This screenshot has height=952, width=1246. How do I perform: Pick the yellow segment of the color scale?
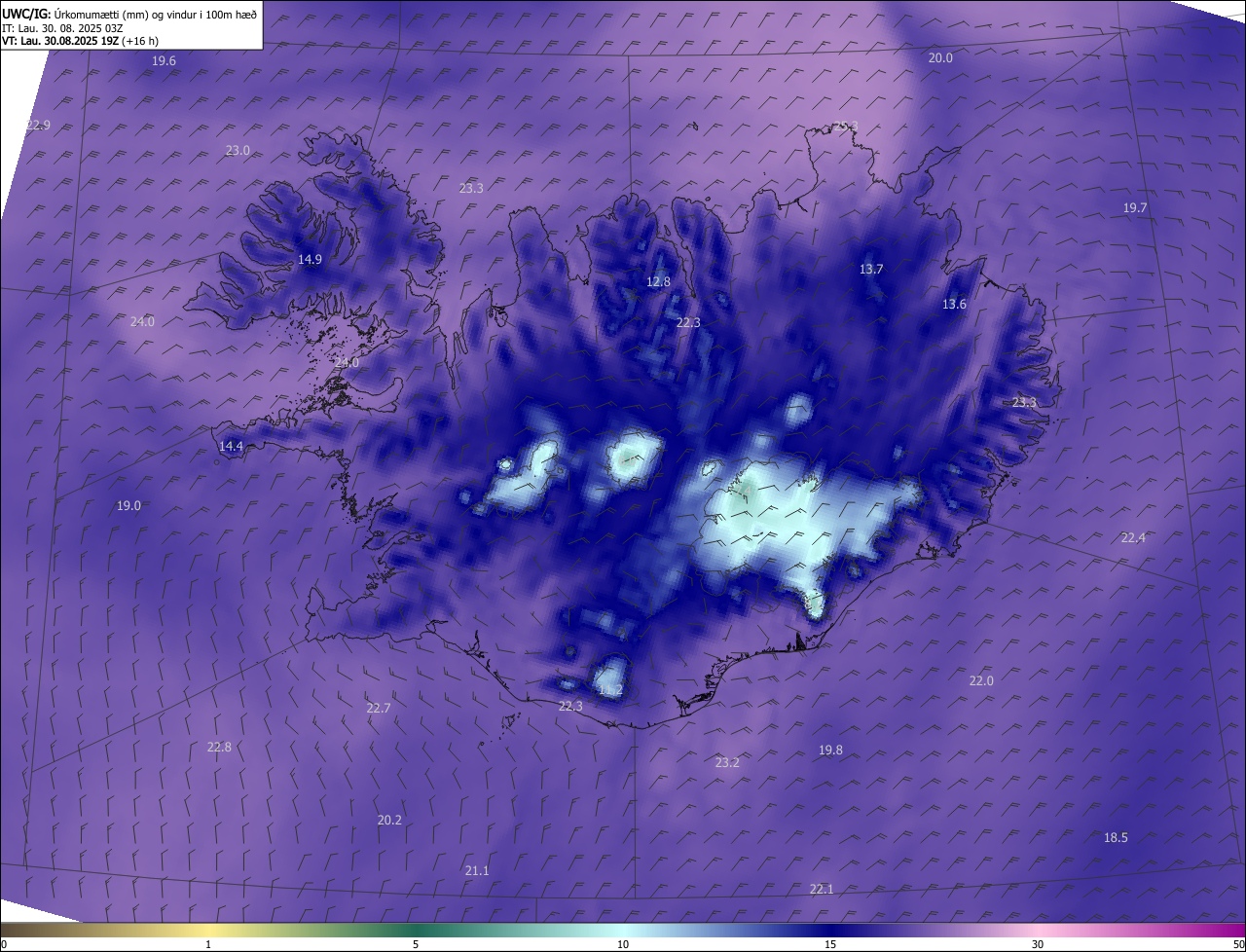coord(208,931)
